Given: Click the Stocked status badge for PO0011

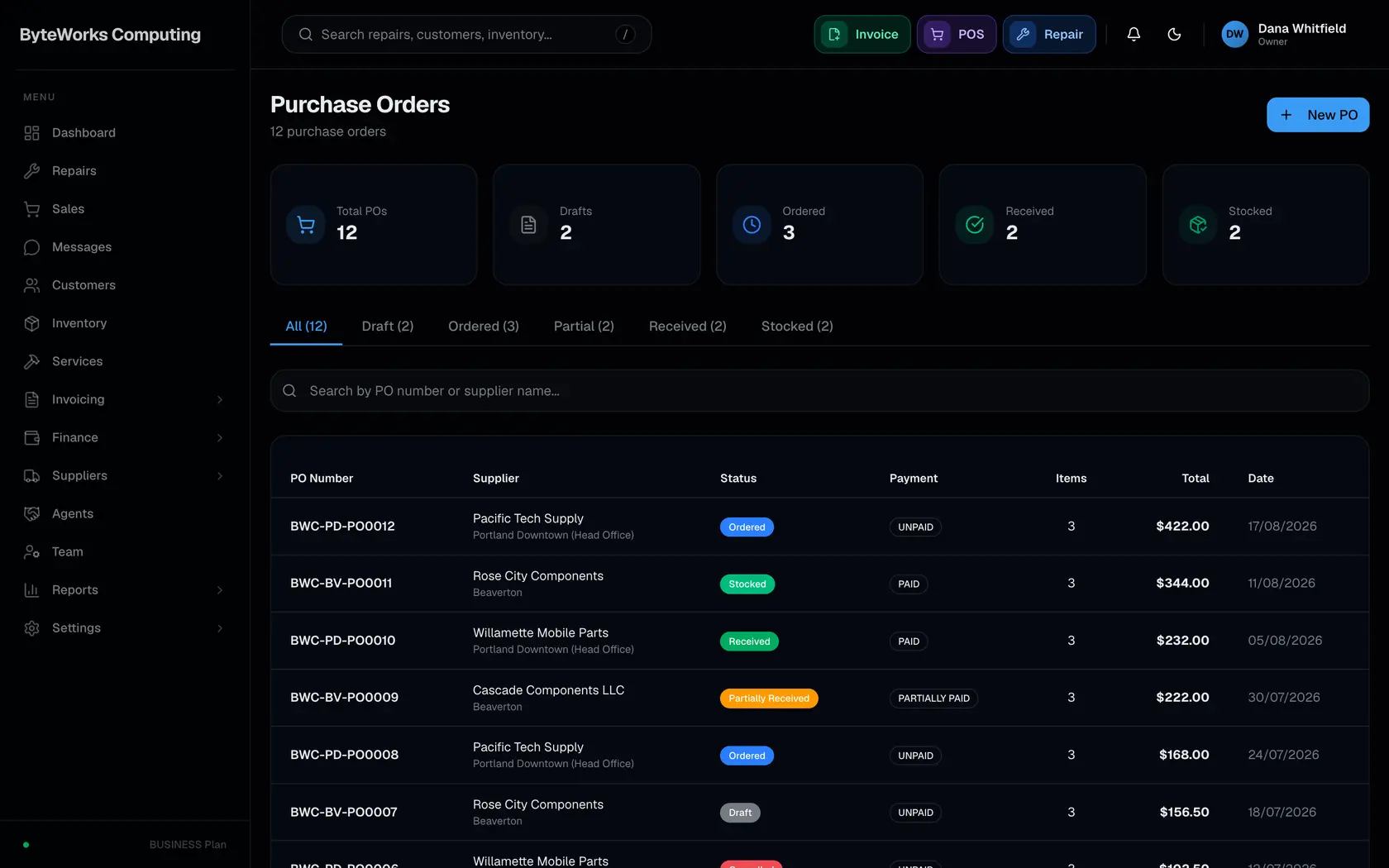Looking at the screenshot, I should coord(747,584).
